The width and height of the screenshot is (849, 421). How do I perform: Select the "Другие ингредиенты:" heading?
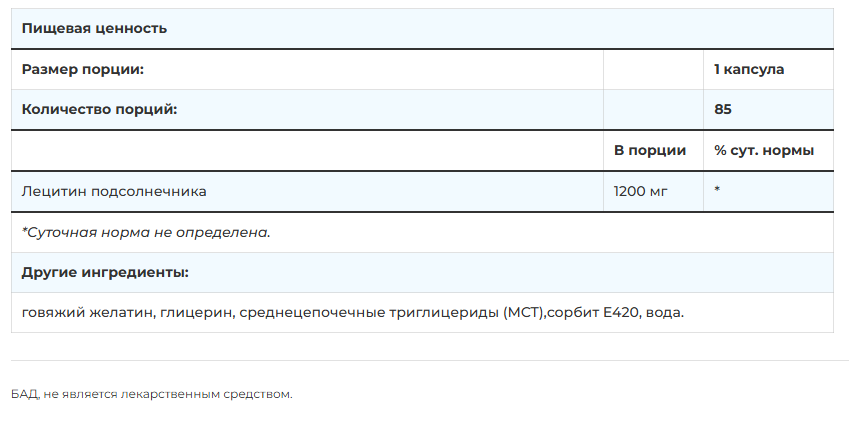point(105,272)
